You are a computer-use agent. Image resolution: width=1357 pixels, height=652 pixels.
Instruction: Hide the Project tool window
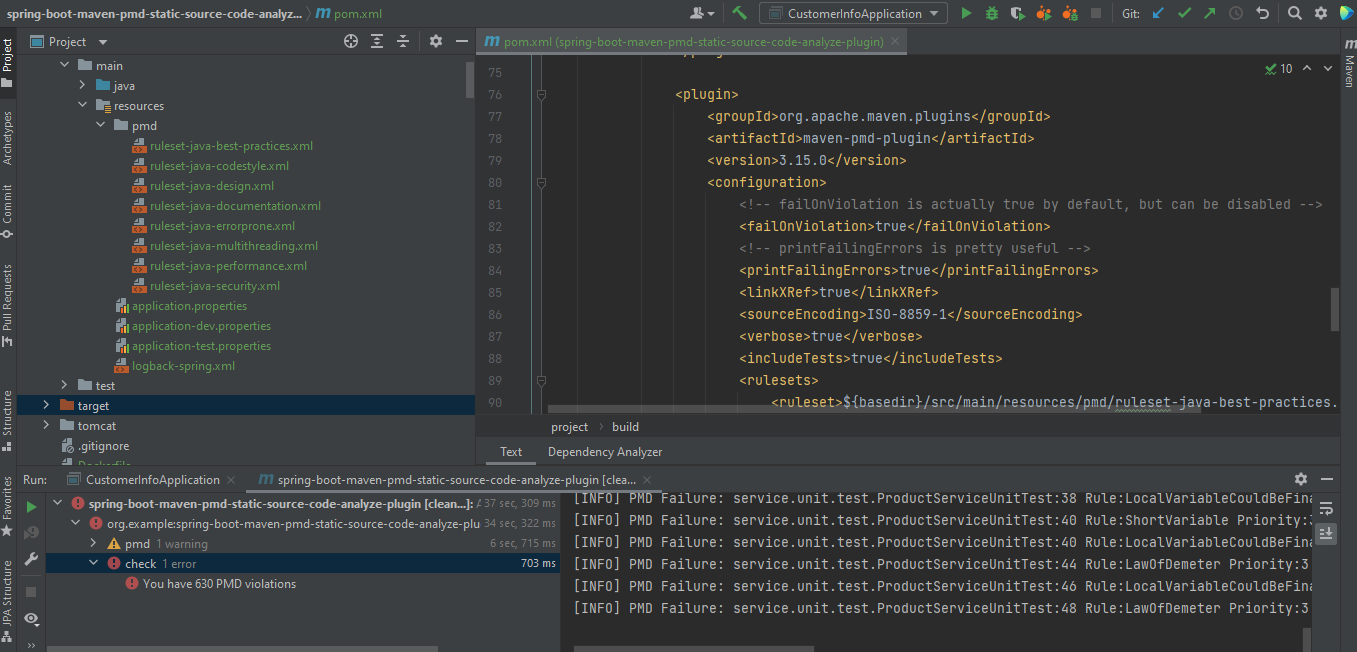[x=461, y=41]
